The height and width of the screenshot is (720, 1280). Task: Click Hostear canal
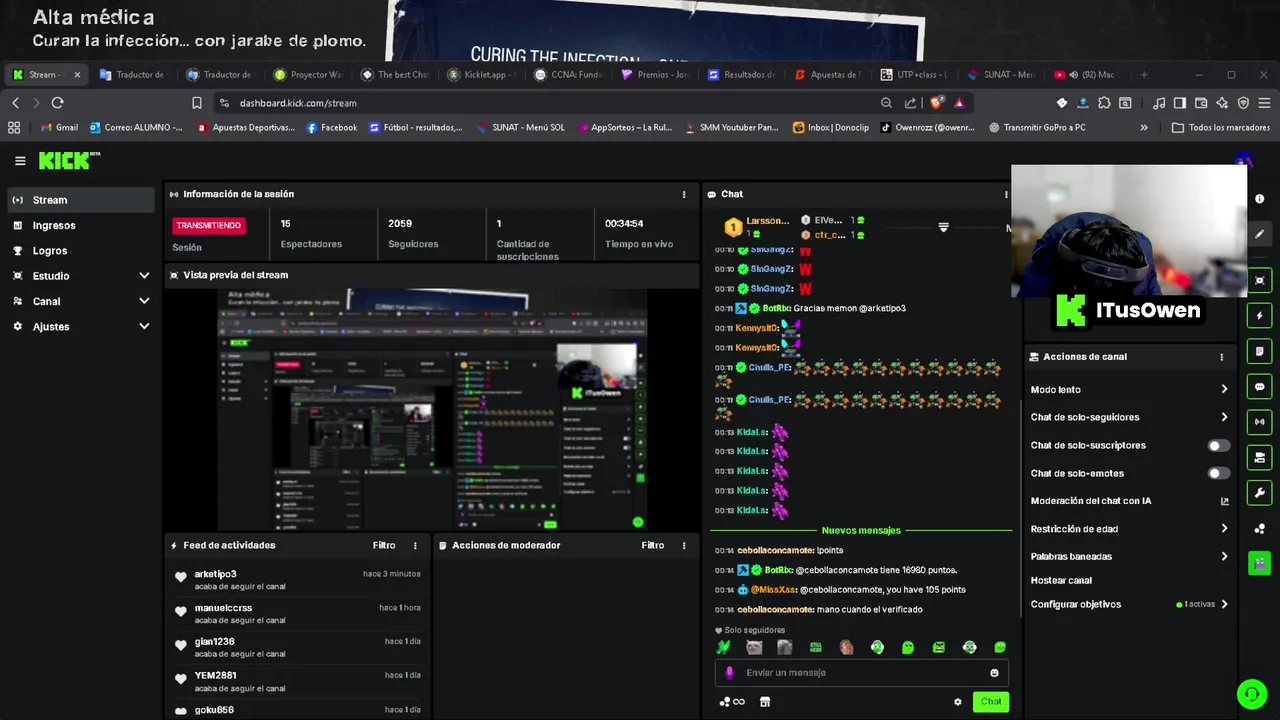point(1061,580)
